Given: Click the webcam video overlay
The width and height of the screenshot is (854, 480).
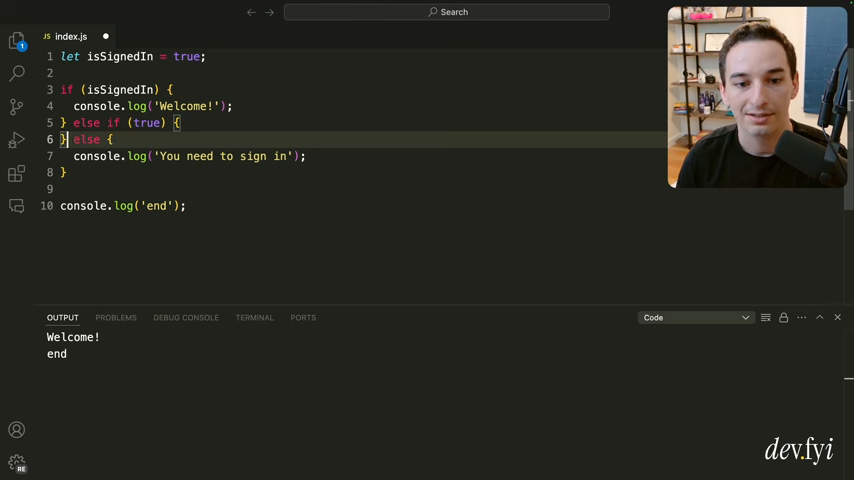Looking at the screenshot, I should tap(757, 97).
